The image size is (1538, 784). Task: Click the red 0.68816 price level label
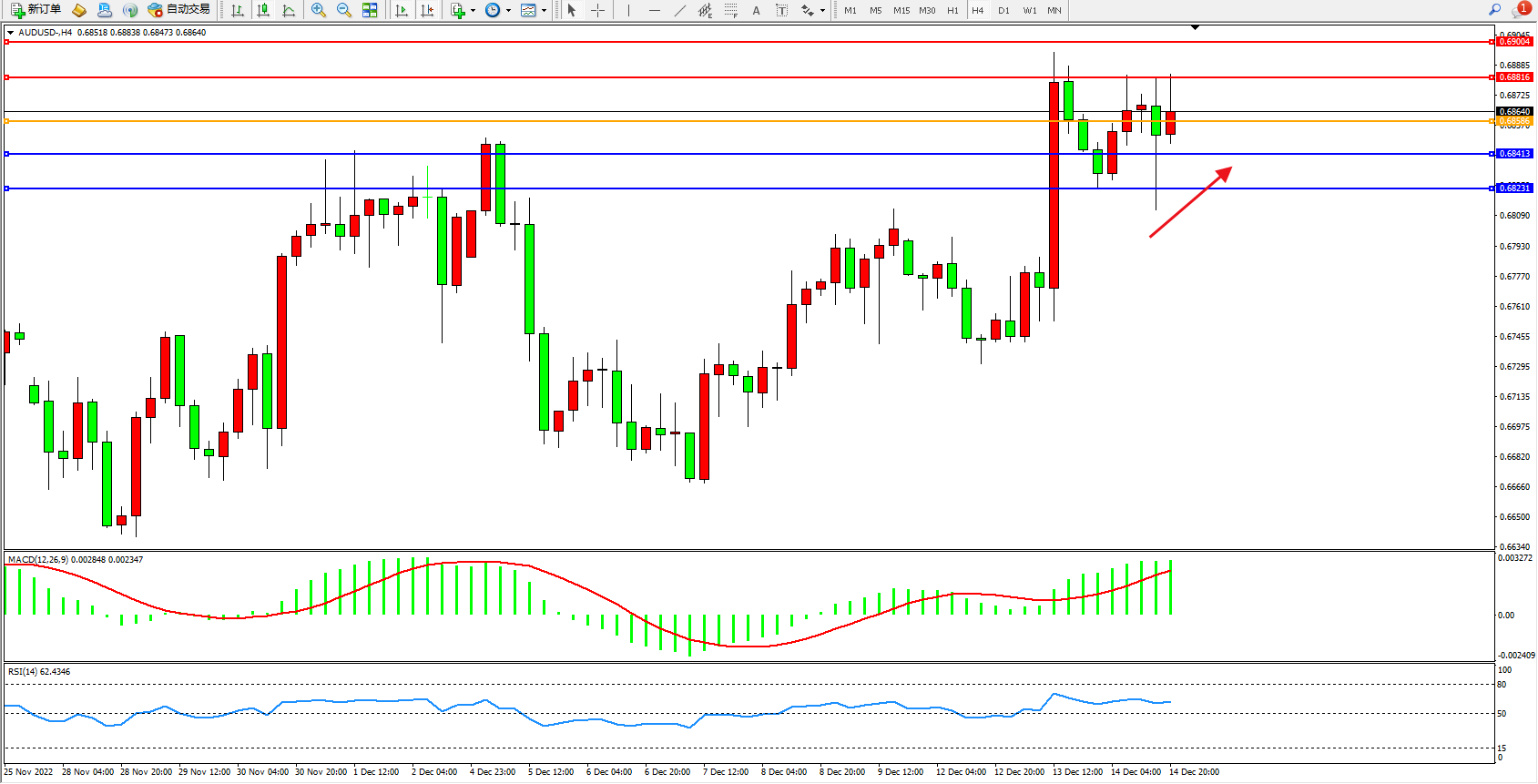pos(1514,77)
